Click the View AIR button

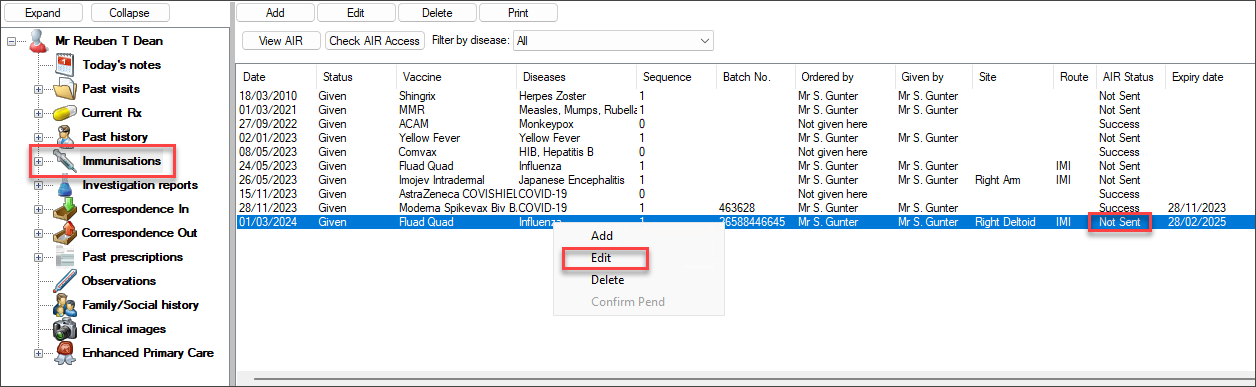(x=282, y=41)
